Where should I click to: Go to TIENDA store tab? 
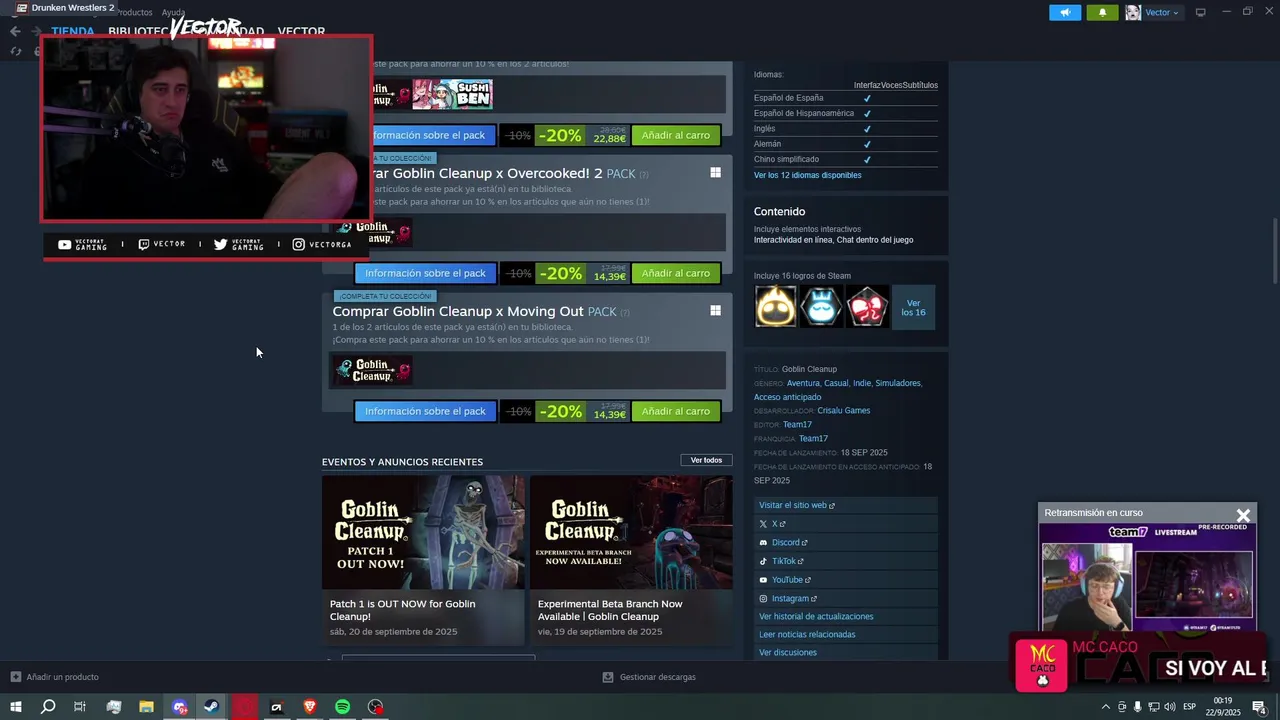(x=72, y=31)
